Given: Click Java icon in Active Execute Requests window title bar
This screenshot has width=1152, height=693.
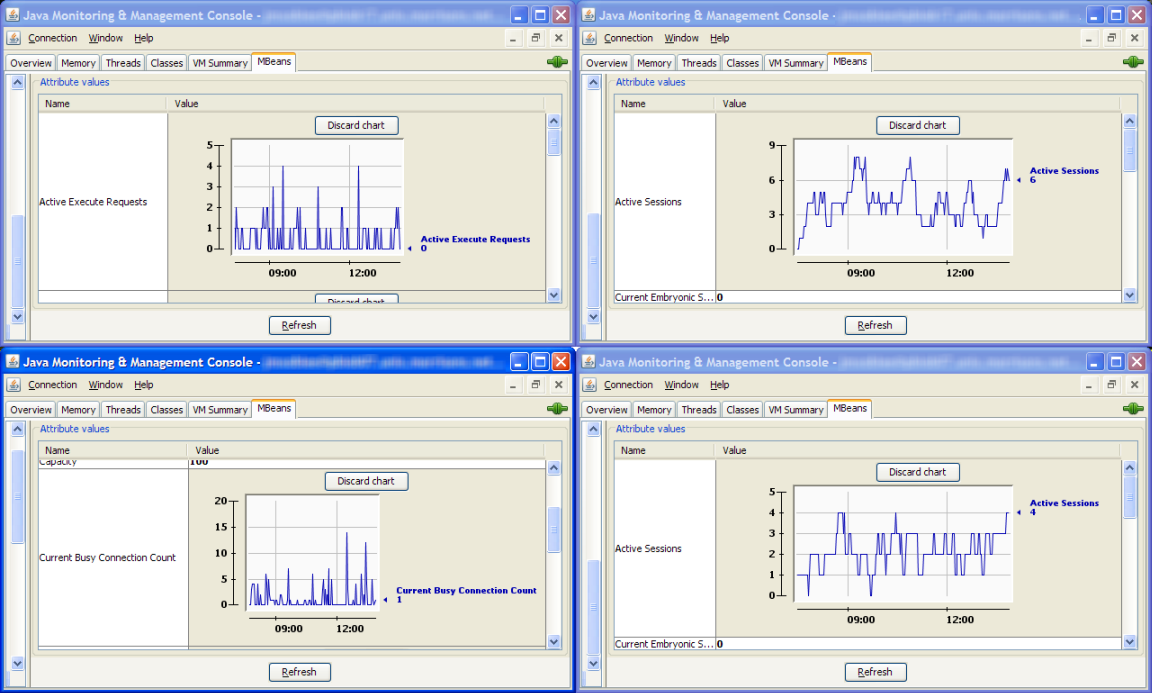Looking at the screenshot, I should coord(11,15).
